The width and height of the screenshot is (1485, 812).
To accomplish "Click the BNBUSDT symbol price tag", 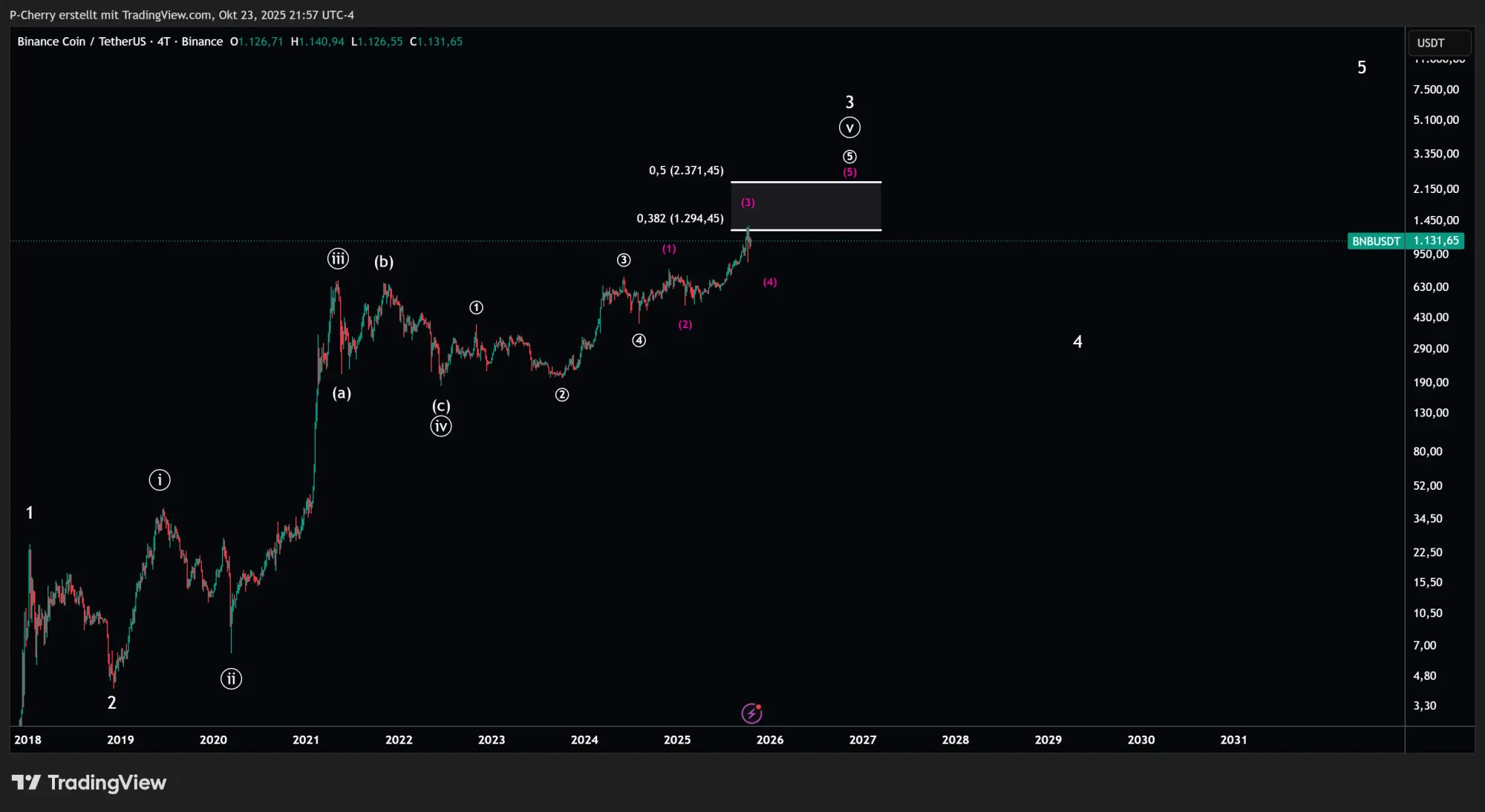I will 1376,241.
